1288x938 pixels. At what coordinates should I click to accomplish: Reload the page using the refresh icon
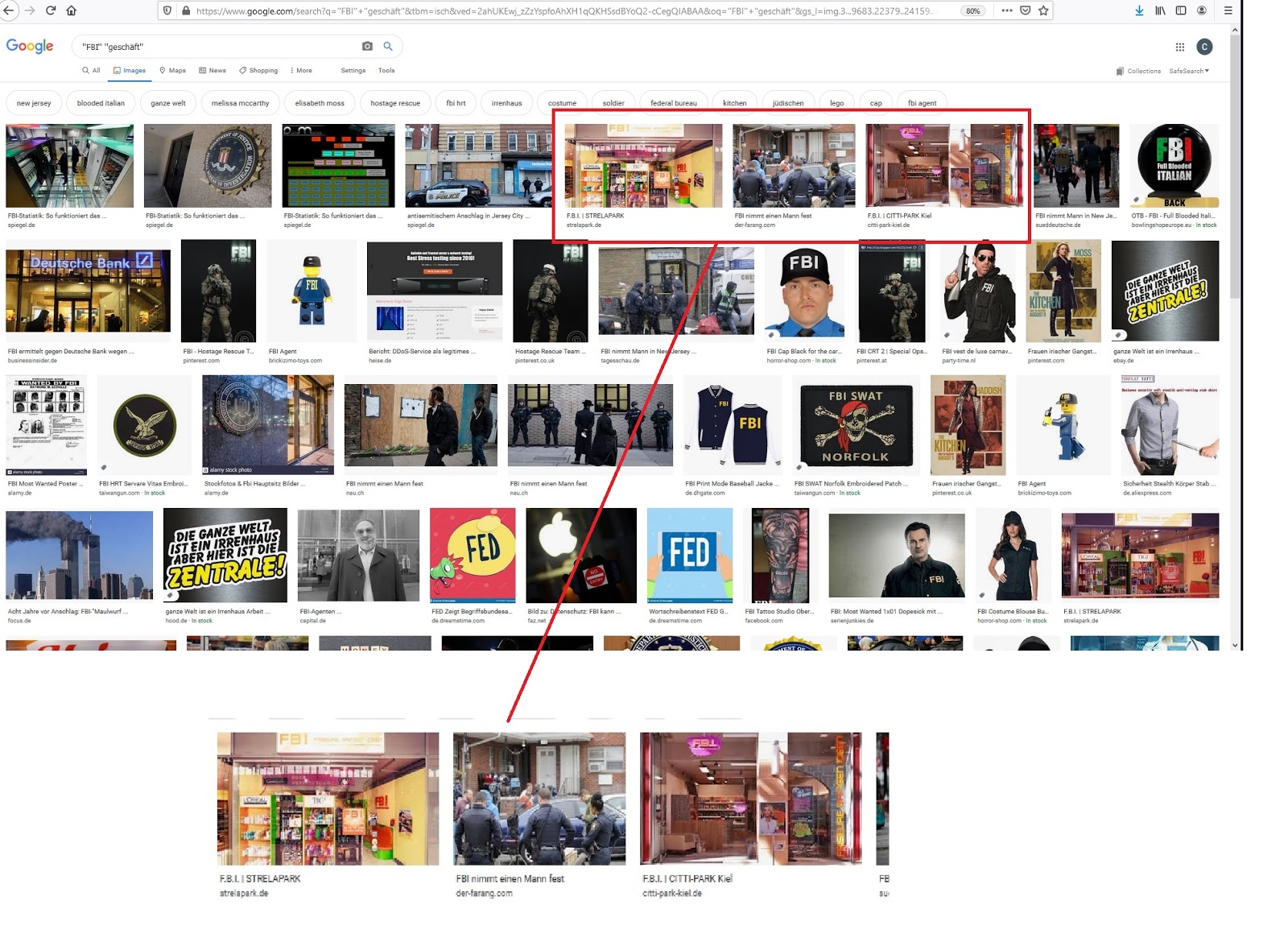pos(51,10)
